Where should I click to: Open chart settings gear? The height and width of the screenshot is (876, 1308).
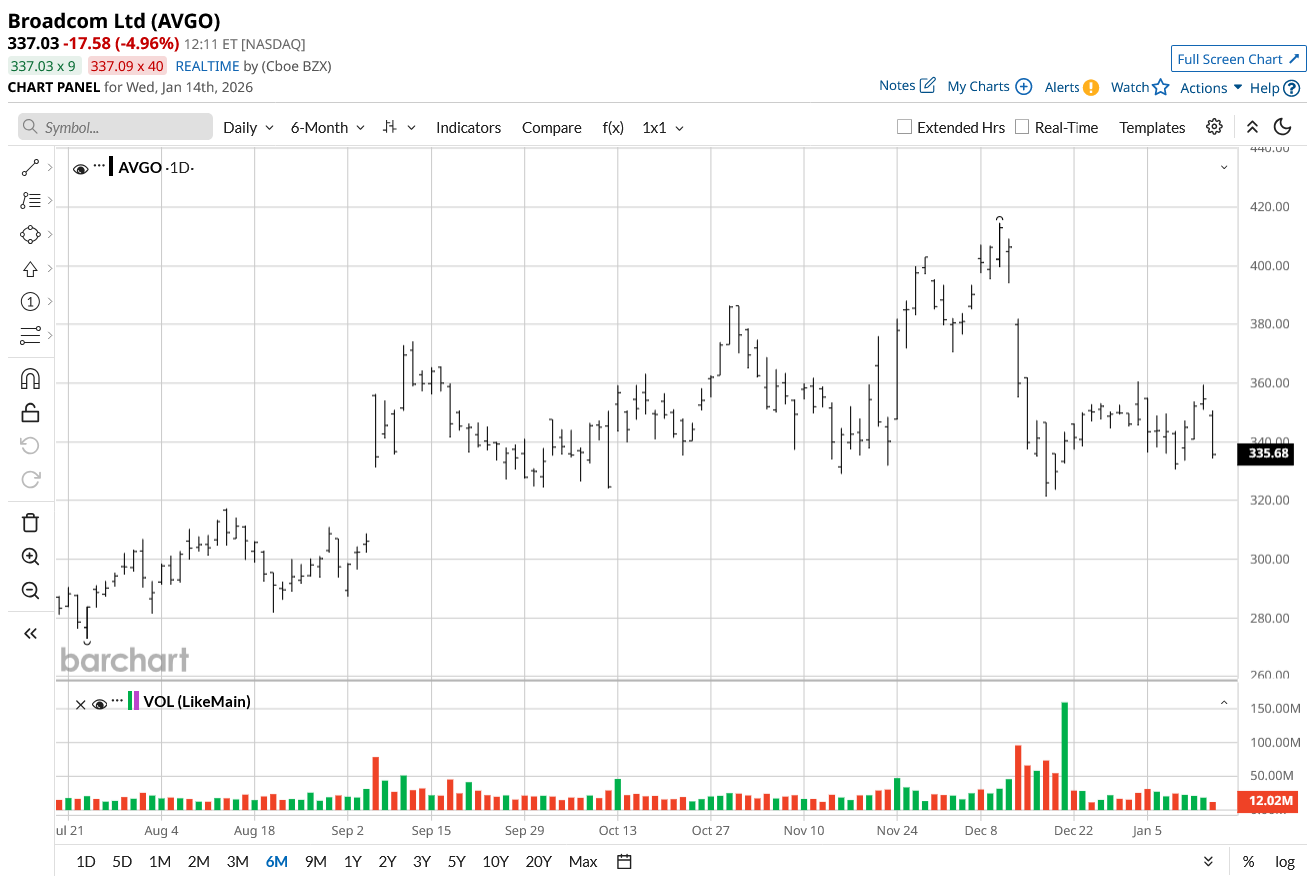[x=1214, y=127]
